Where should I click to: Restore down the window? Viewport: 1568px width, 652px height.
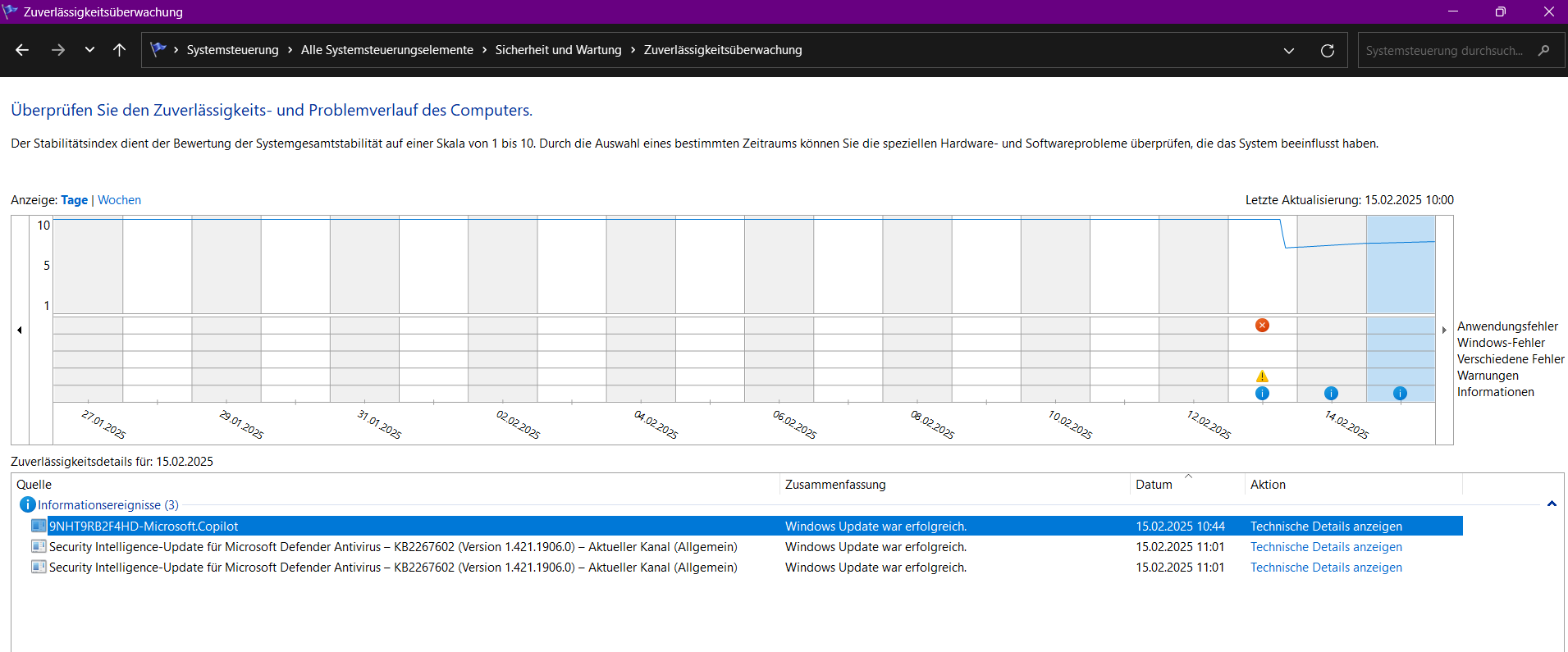(1501, 11)
